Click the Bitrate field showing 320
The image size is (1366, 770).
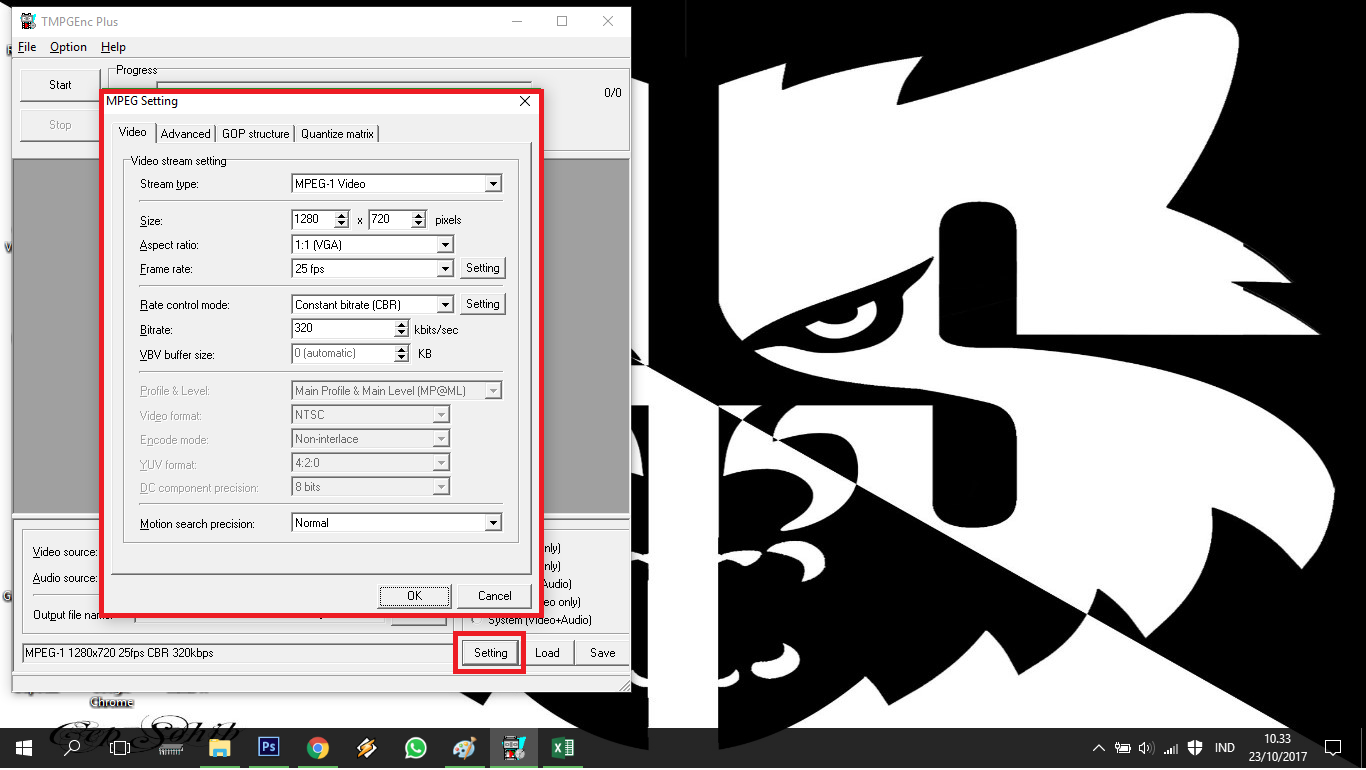coord(342,328)
